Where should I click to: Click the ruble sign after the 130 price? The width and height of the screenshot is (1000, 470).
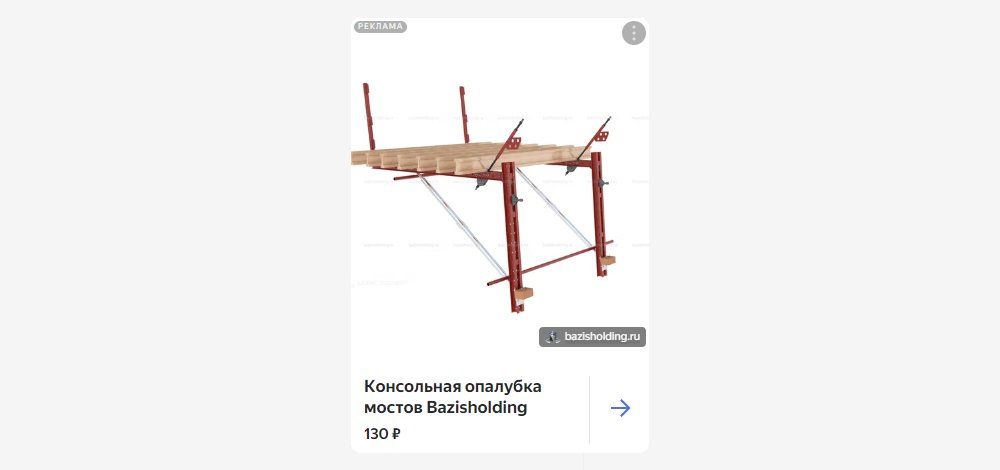(395, 434)
